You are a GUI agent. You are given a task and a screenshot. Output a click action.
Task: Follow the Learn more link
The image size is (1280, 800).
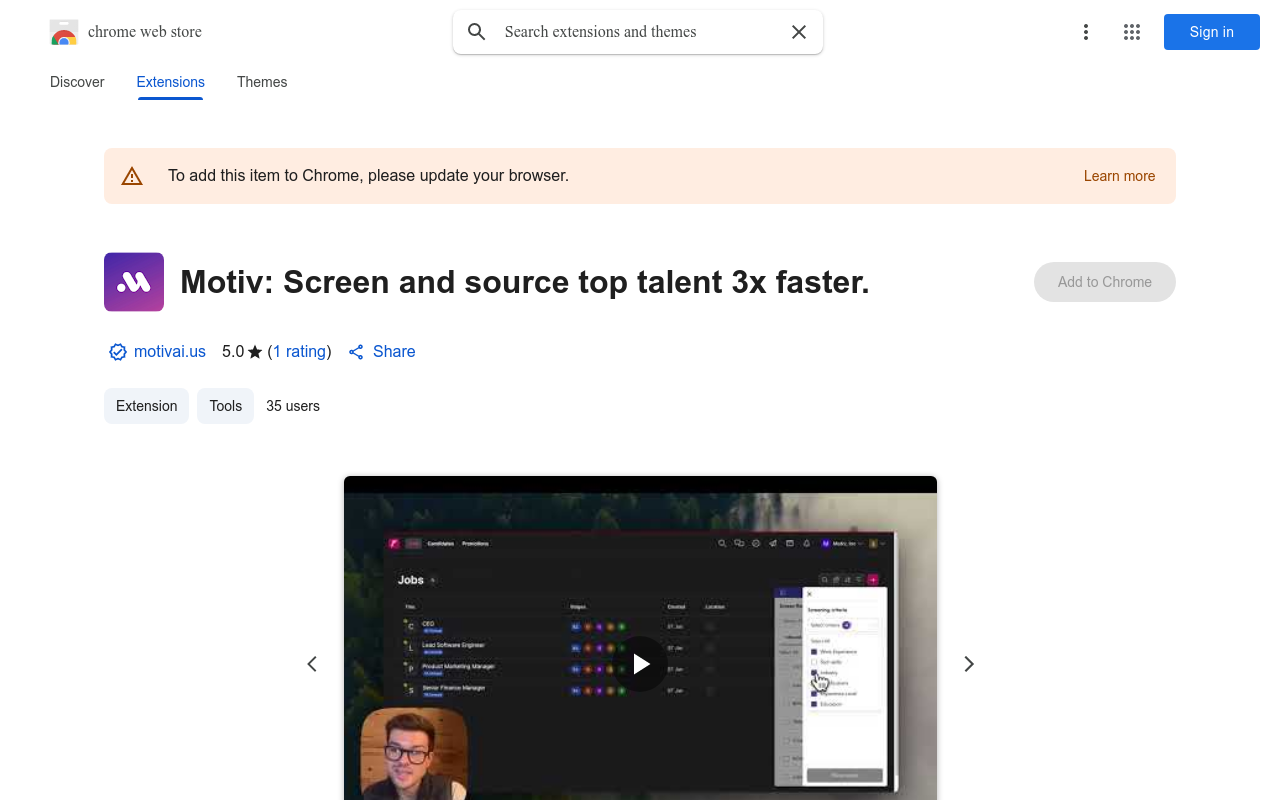(1119, 176)
